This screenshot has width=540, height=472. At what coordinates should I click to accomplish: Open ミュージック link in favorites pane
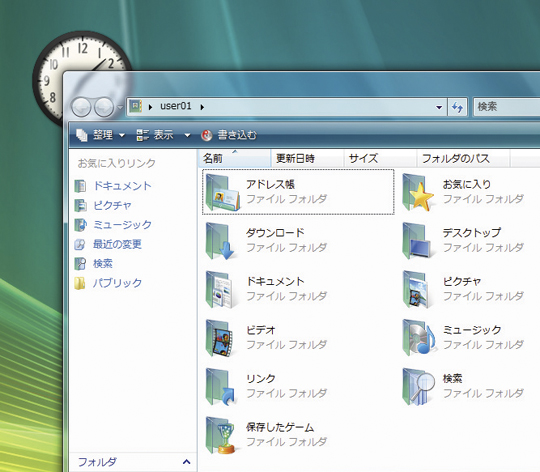point(123,225)
